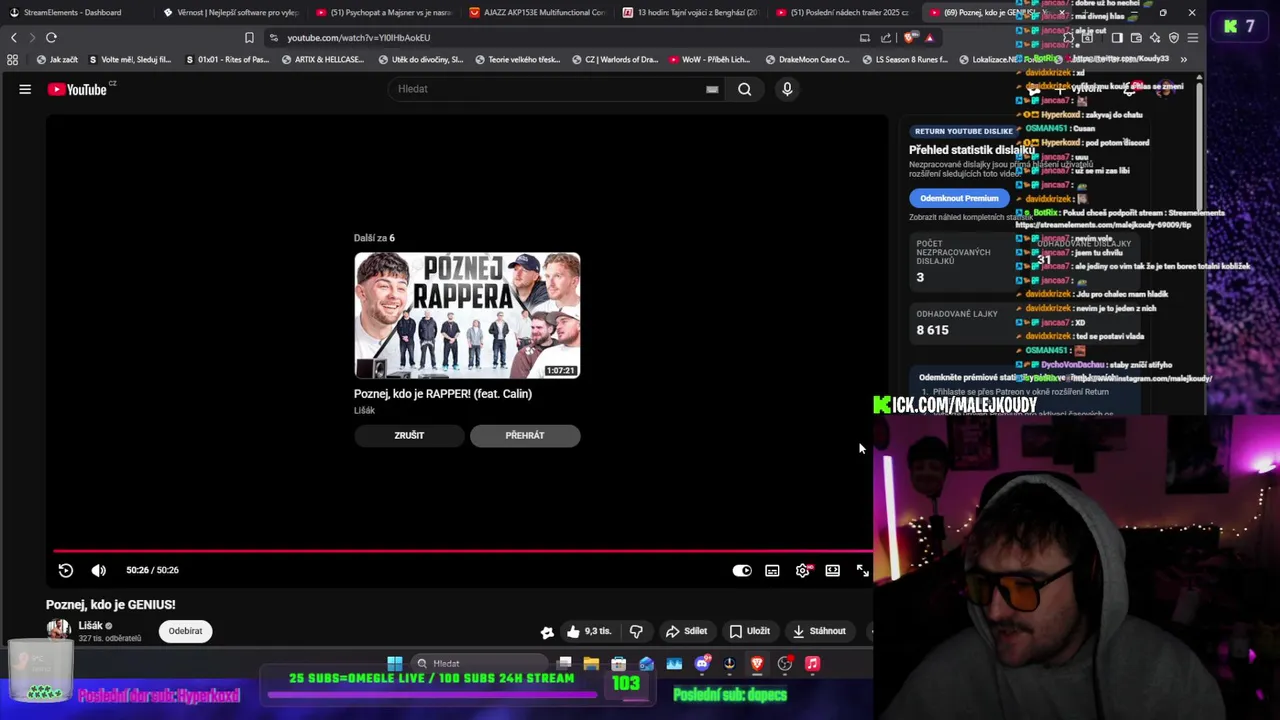The height and width of the screenshot is (720, 1280).
Task: Open the Windows Start button
Action: pyautogui.click(x=395, y=663)
